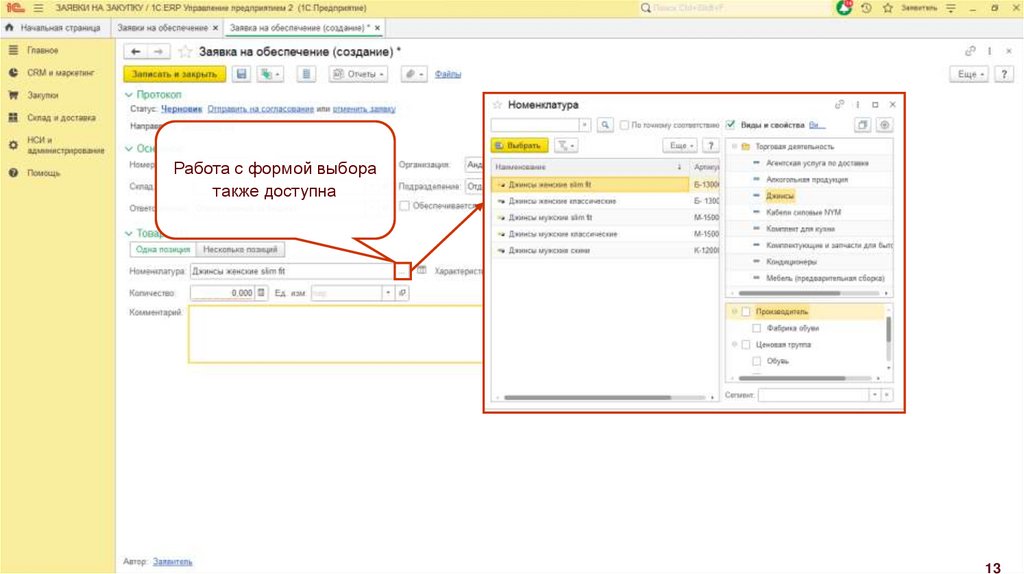Select the Джинсы мужские классические row
The image size is (1024, 574).
click(x=562, y=233)
